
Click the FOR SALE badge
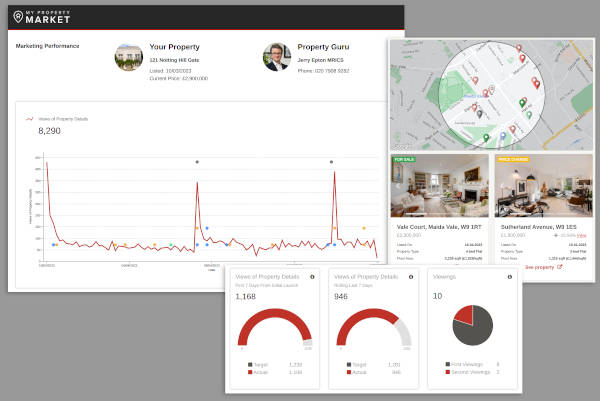404,159
